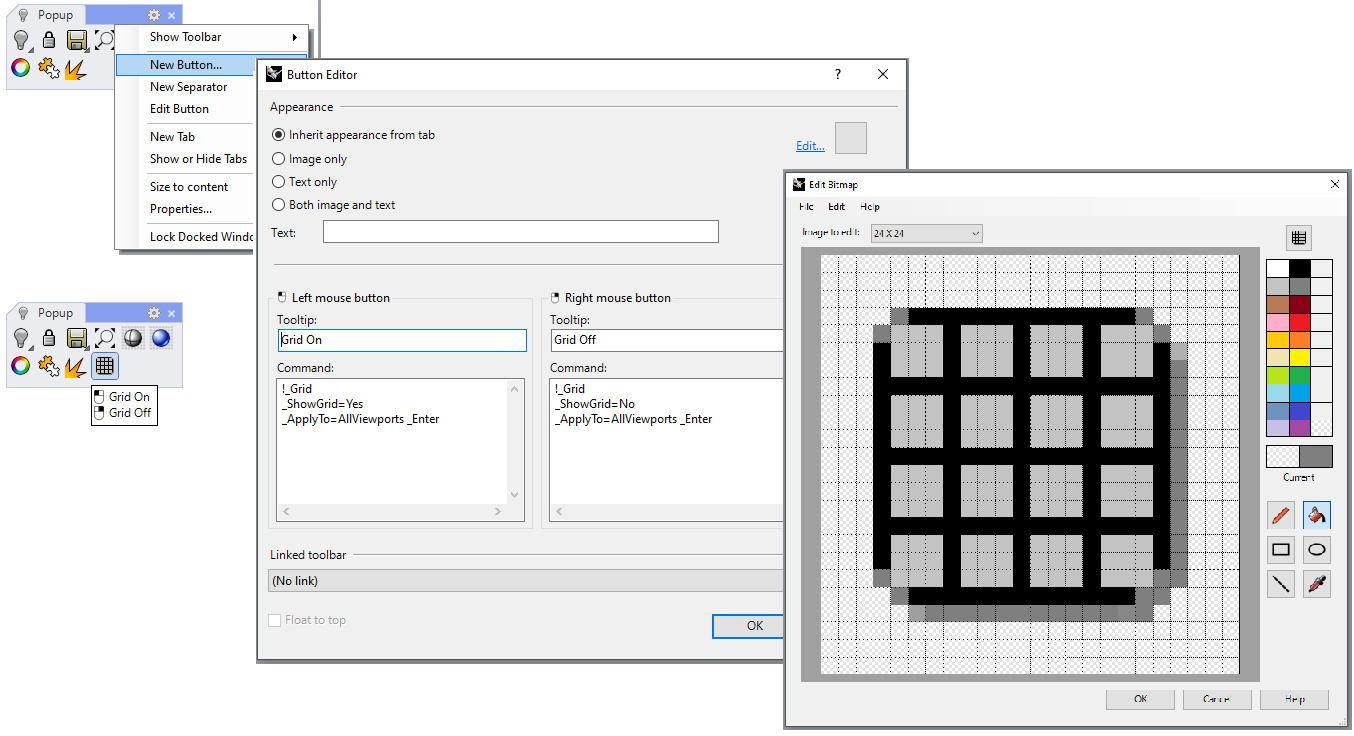Click the right mouse Tooltip field Grid Off
Image resolution: width=1354 pixels, height=736 pixels.
666,340
